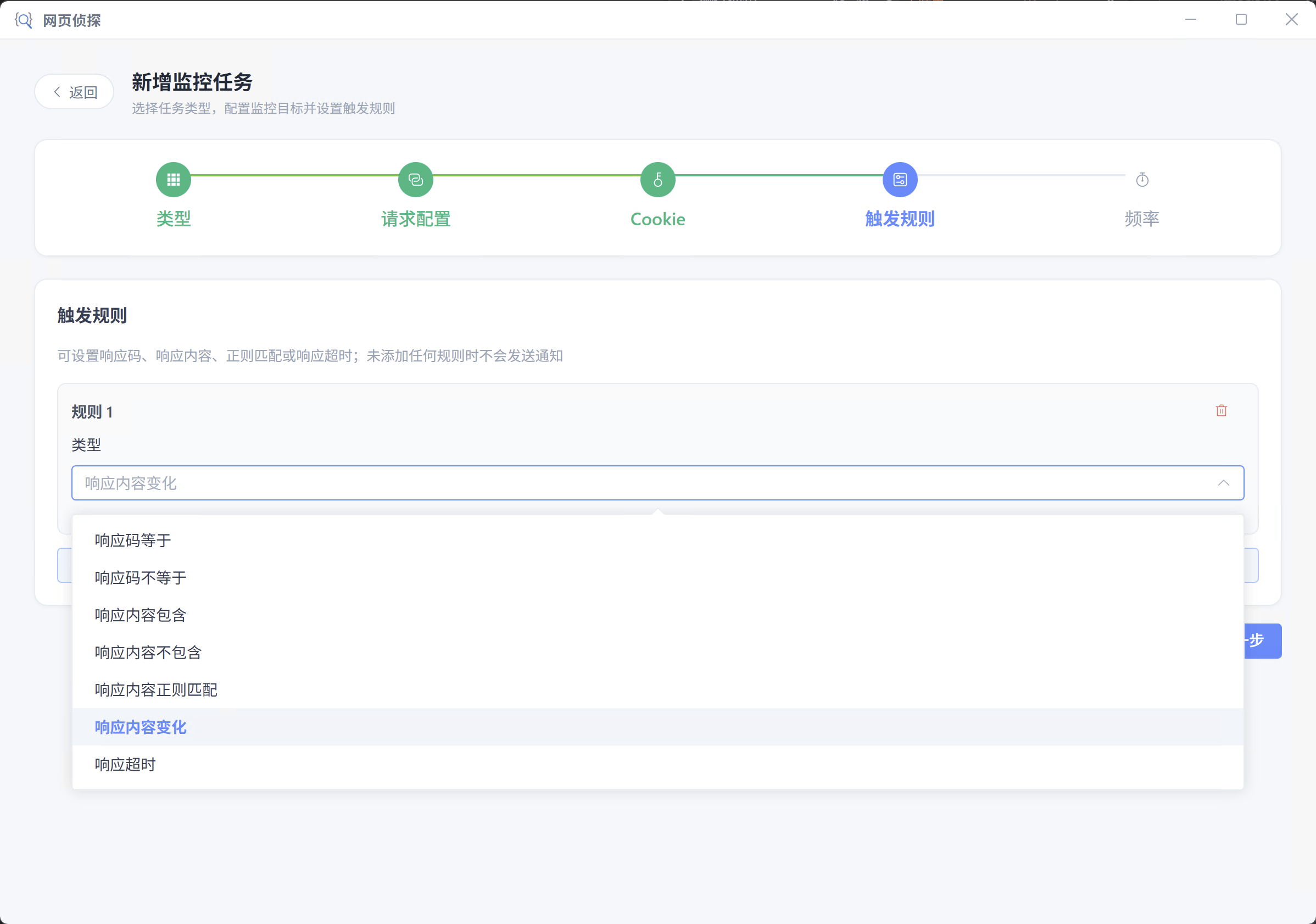Click the 规则 1 heading text
1316x924 pixels.
pos(92,411)
